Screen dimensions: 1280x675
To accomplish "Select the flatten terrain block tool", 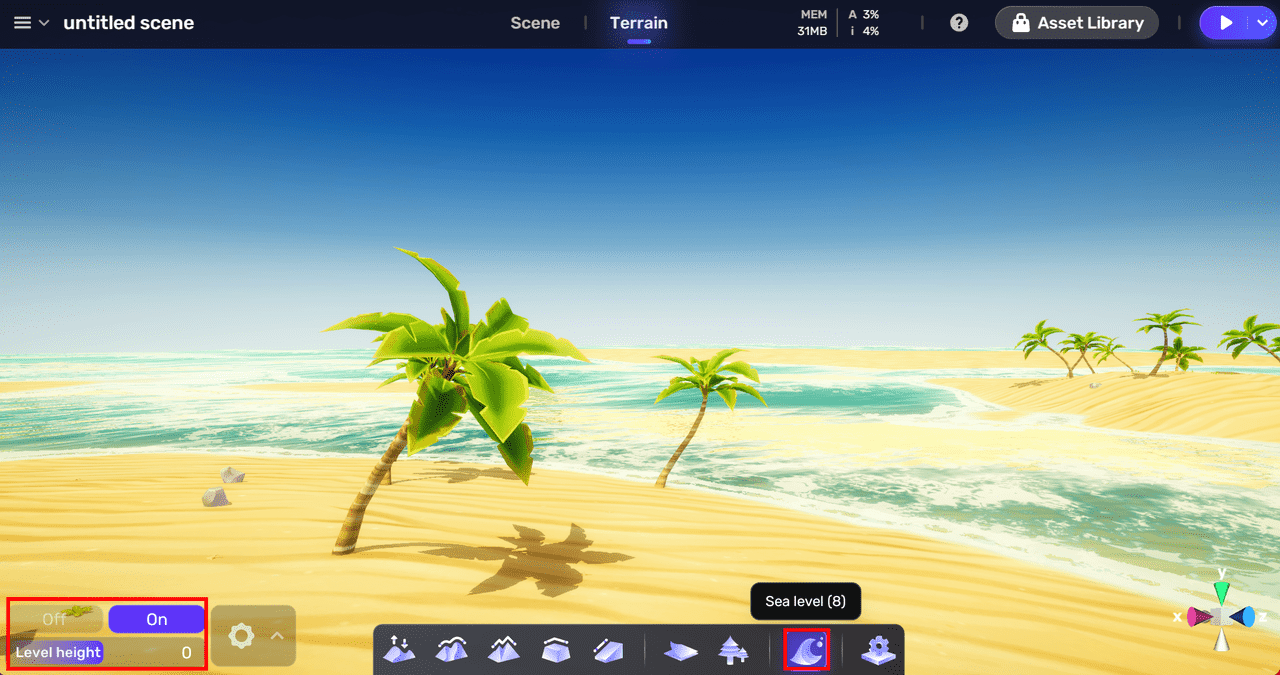I will pyautogui.click(x=556, y=650).
